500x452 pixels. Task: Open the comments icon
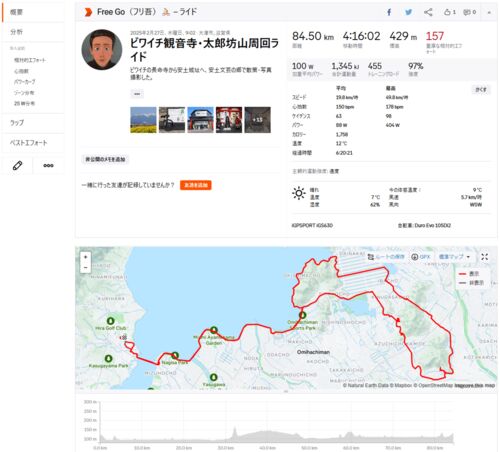(469, 12)
